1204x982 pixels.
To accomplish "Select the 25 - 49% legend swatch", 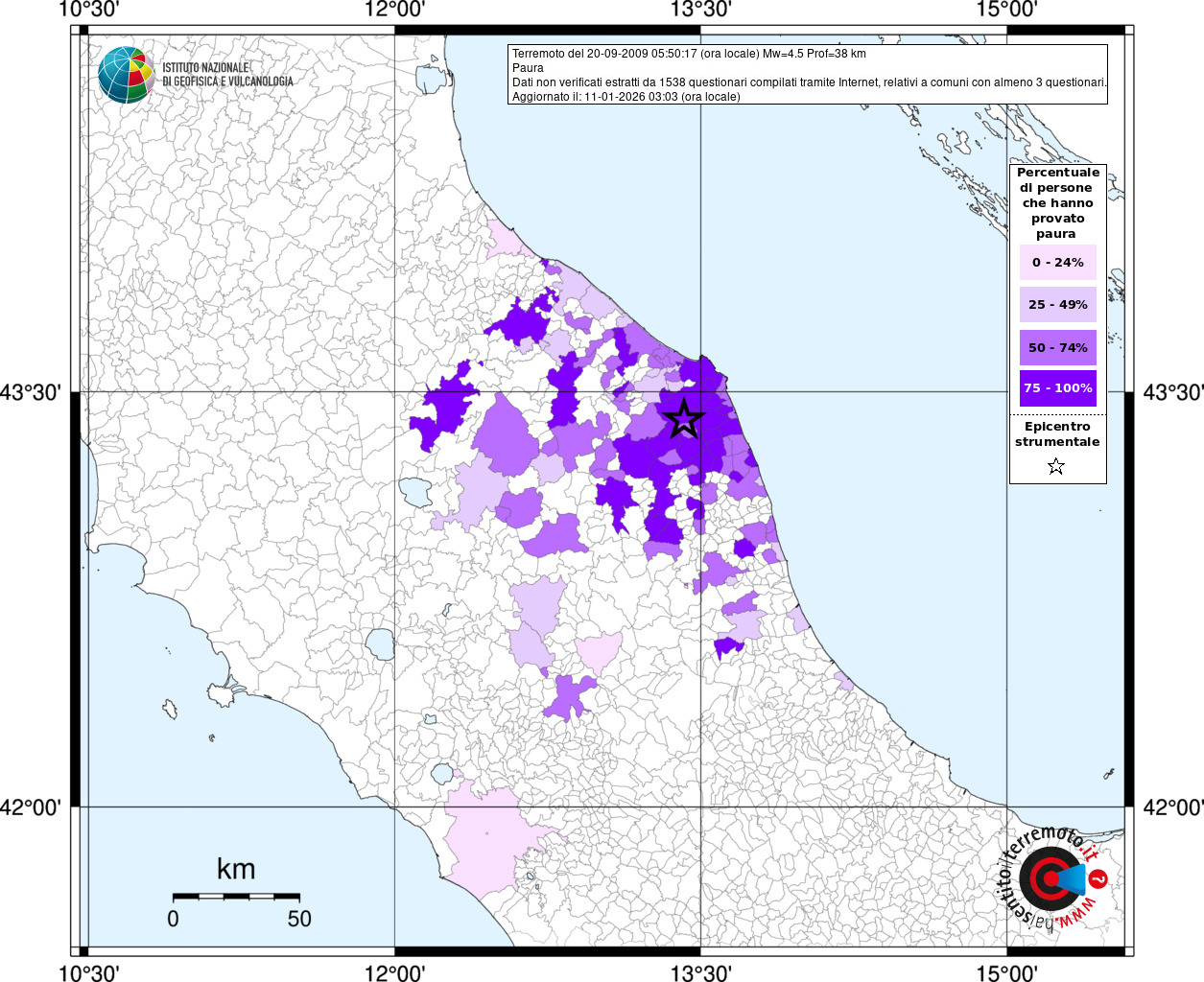I will coord(1057,305).
